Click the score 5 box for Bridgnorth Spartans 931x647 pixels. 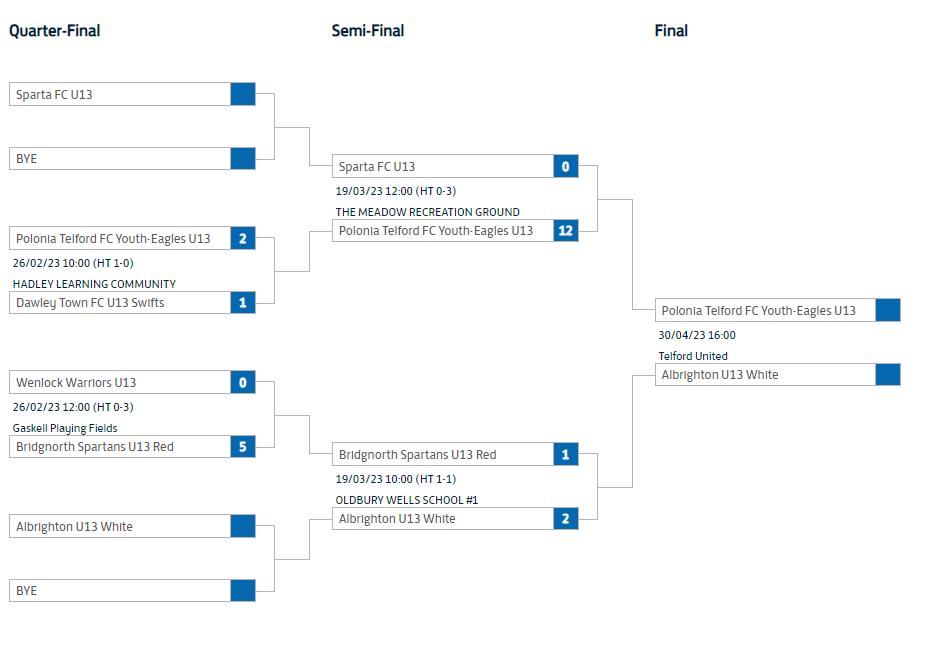point(242,447)
